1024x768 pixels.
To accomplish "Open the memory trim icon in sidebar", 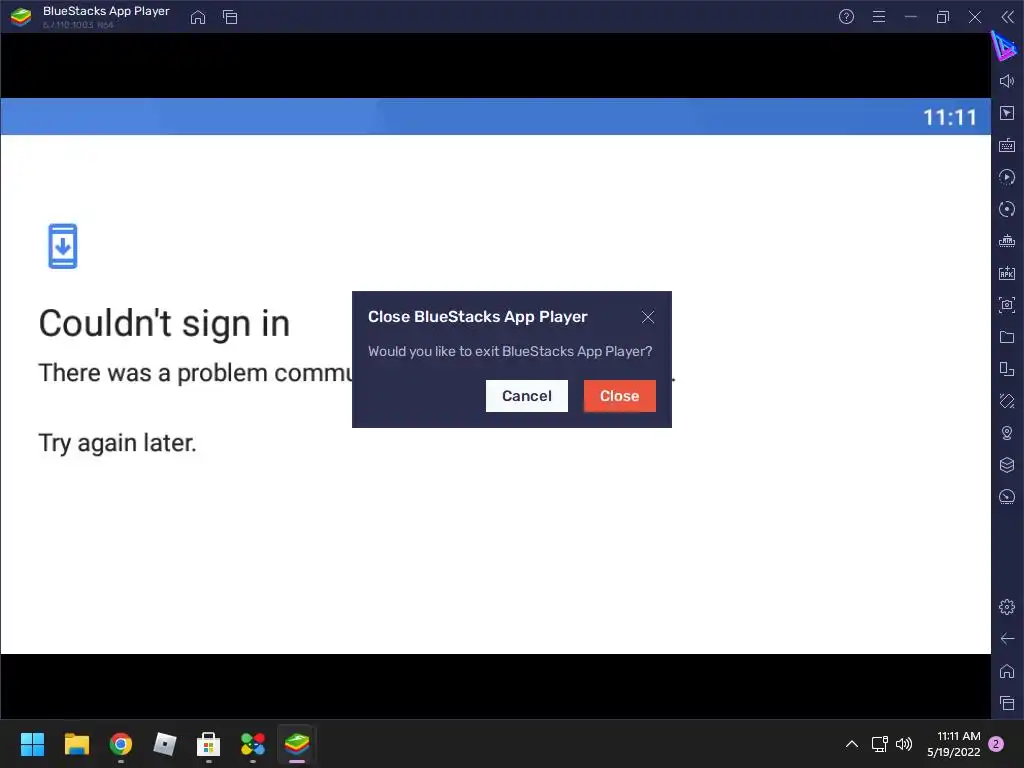I will tap(1007, 241).
